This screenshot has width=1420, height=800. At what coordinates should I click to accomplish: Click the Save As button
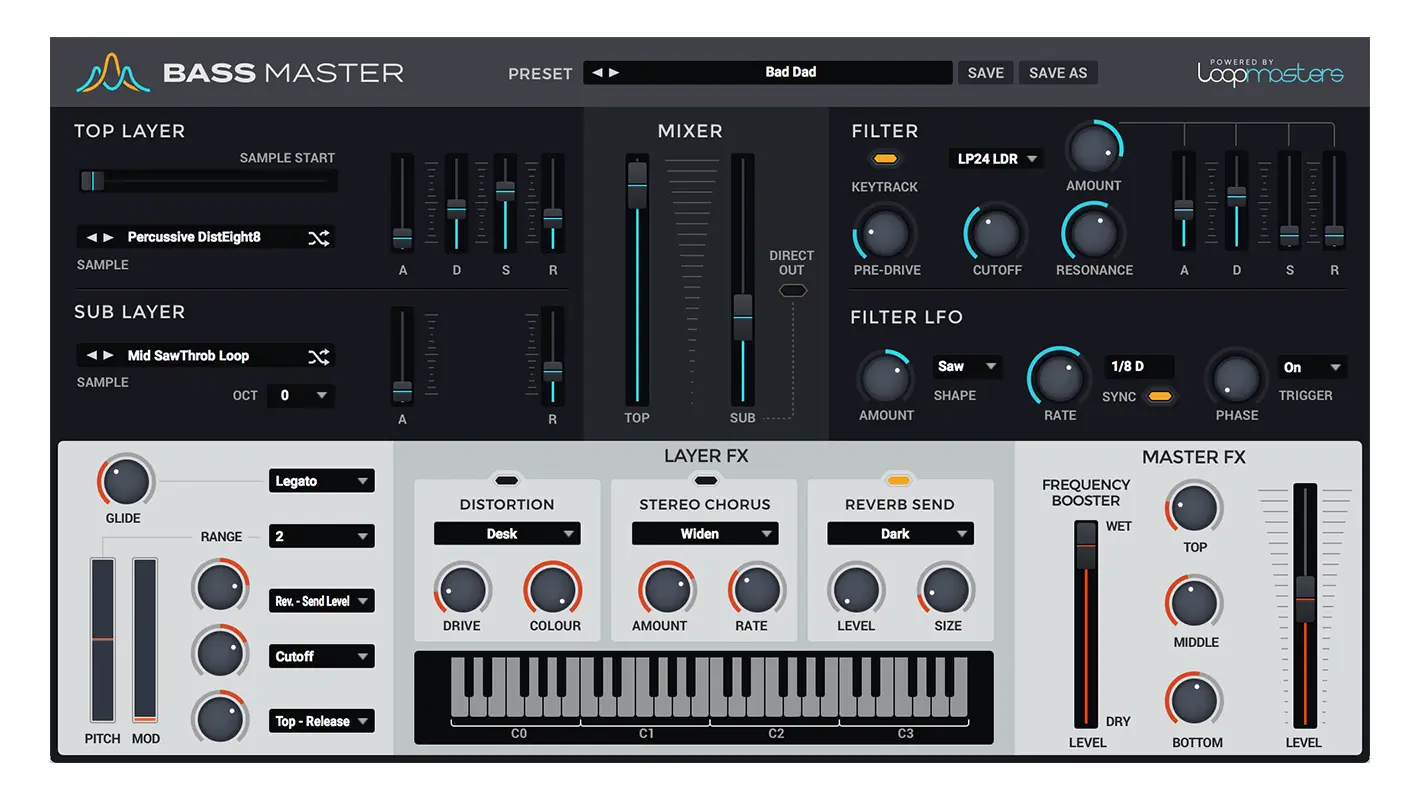(x=1057, y=73)
